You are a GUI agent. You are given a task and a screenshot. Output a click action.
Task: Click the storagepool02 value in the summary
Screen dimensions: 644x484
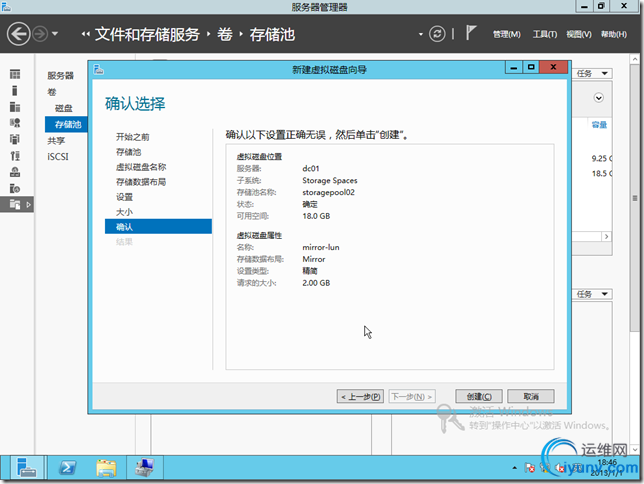pyautogui.click(x=328, y=192)
